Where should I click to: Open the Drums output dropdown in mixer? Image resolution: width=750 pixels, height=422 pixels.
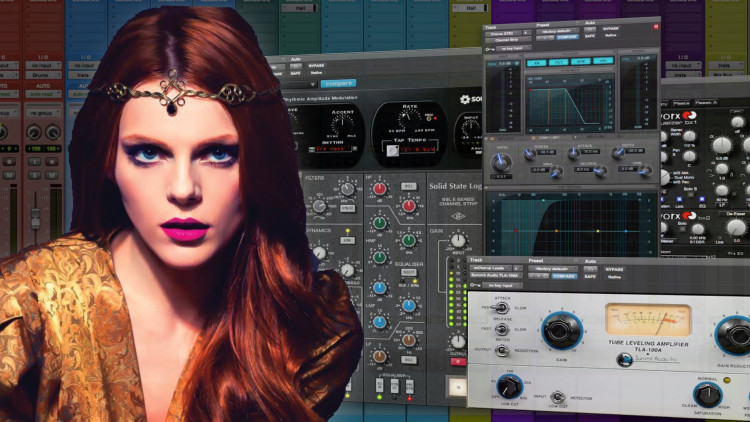click(44, 75)
